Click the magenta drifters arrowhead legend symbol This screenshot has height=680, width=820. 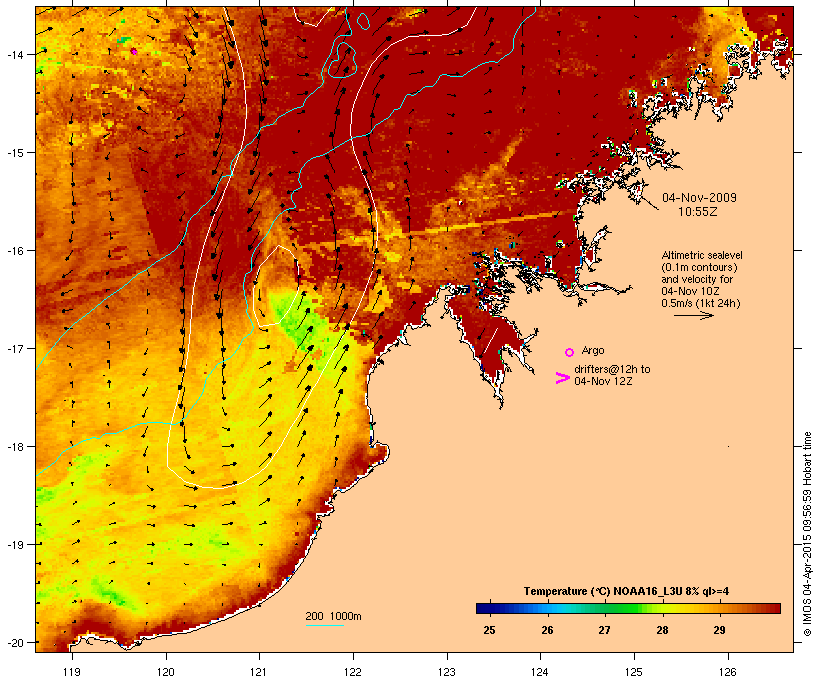[563, 378]
